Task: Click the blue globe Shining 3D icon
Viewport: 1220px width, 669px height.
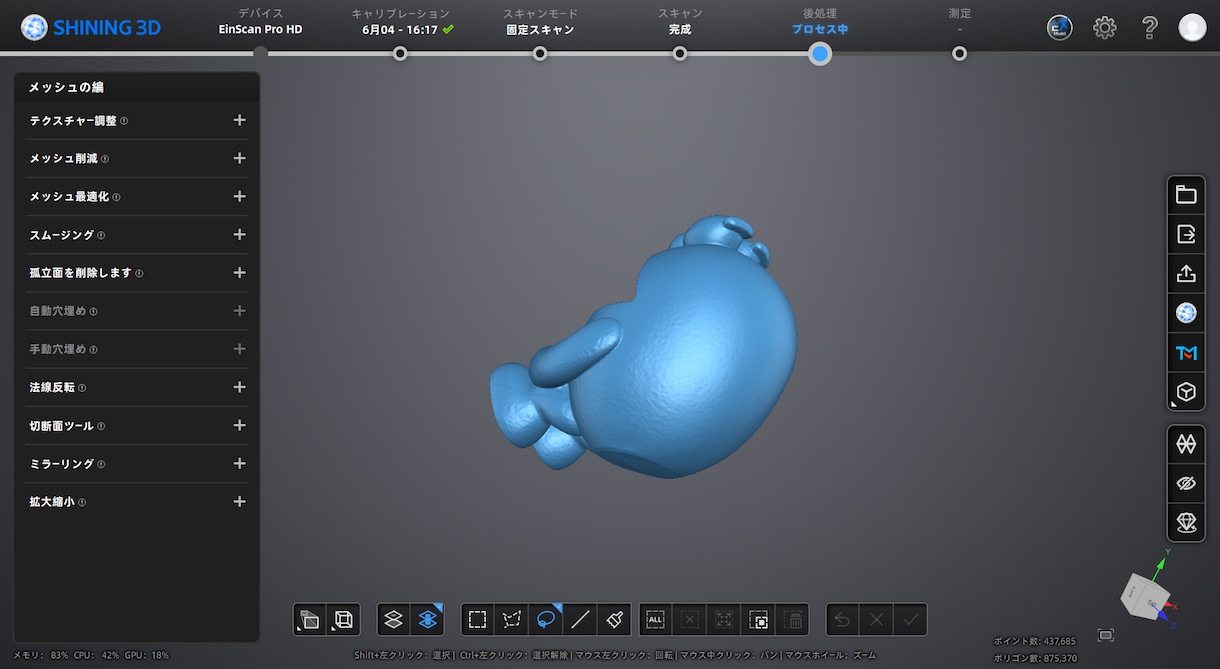Action: click(1186, 313)
